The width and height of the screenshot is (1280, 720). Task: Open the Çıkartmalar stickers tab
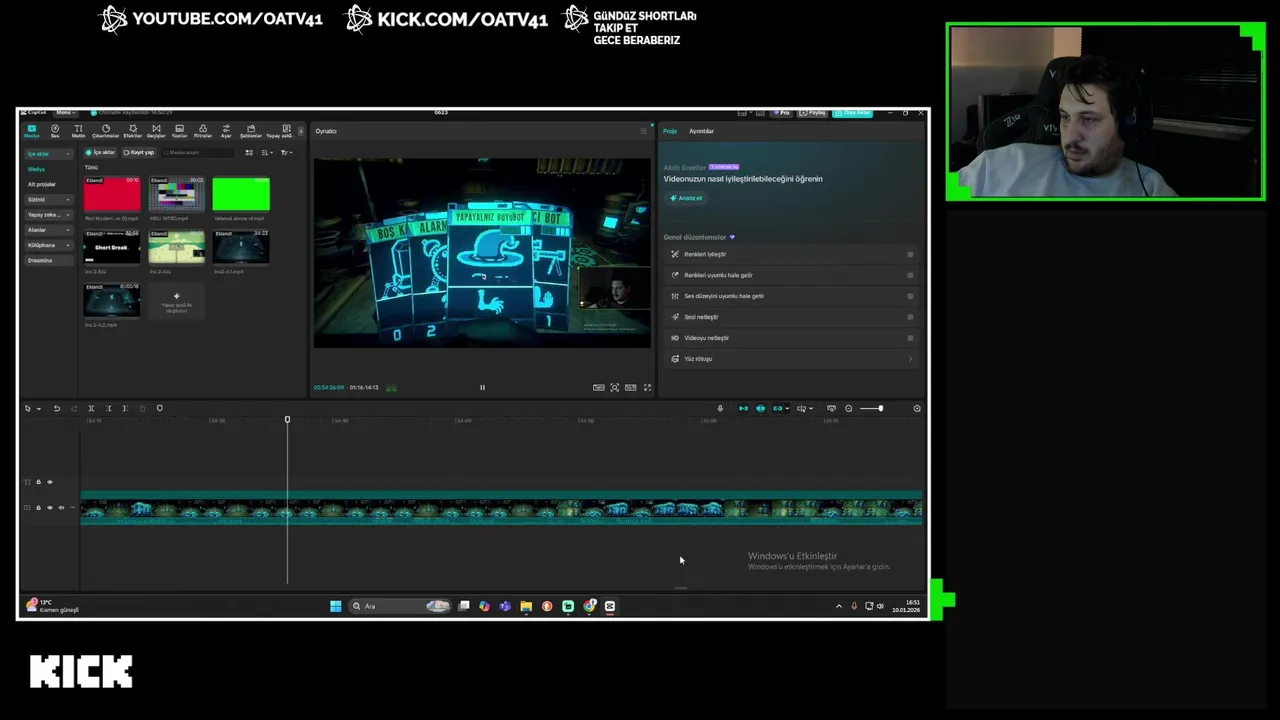[x=105, y=131]
